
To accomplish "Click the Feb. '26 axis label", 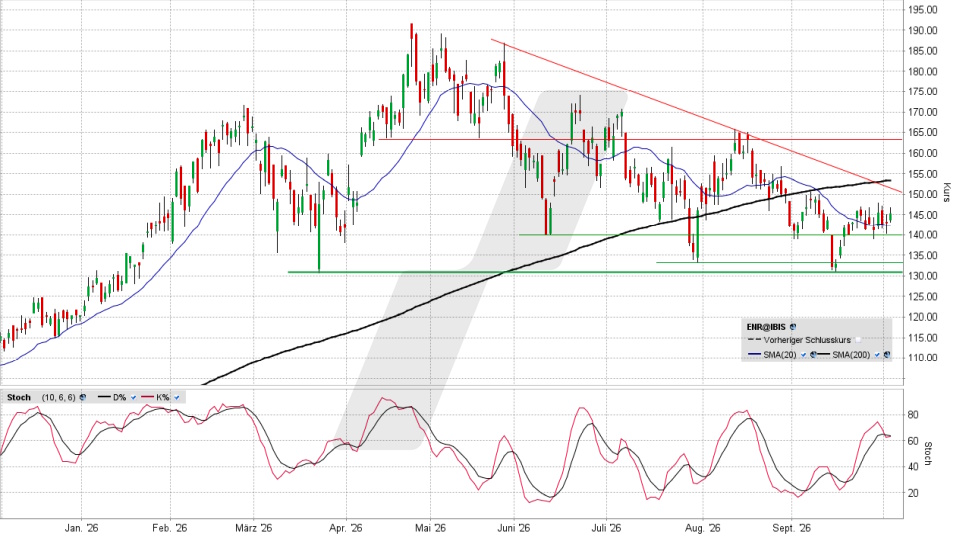I will click(170, 528).
